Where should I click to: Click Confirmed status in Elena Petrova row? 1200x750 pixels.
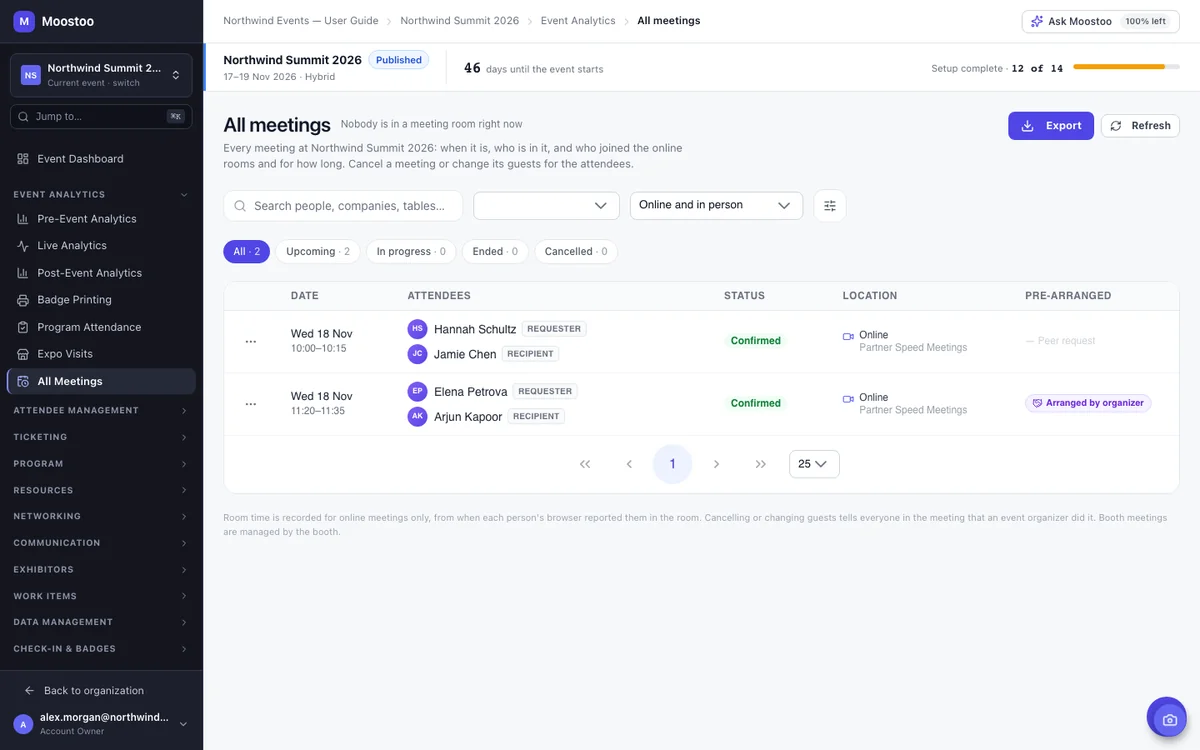pyautogui.click(x=755, y=403)
